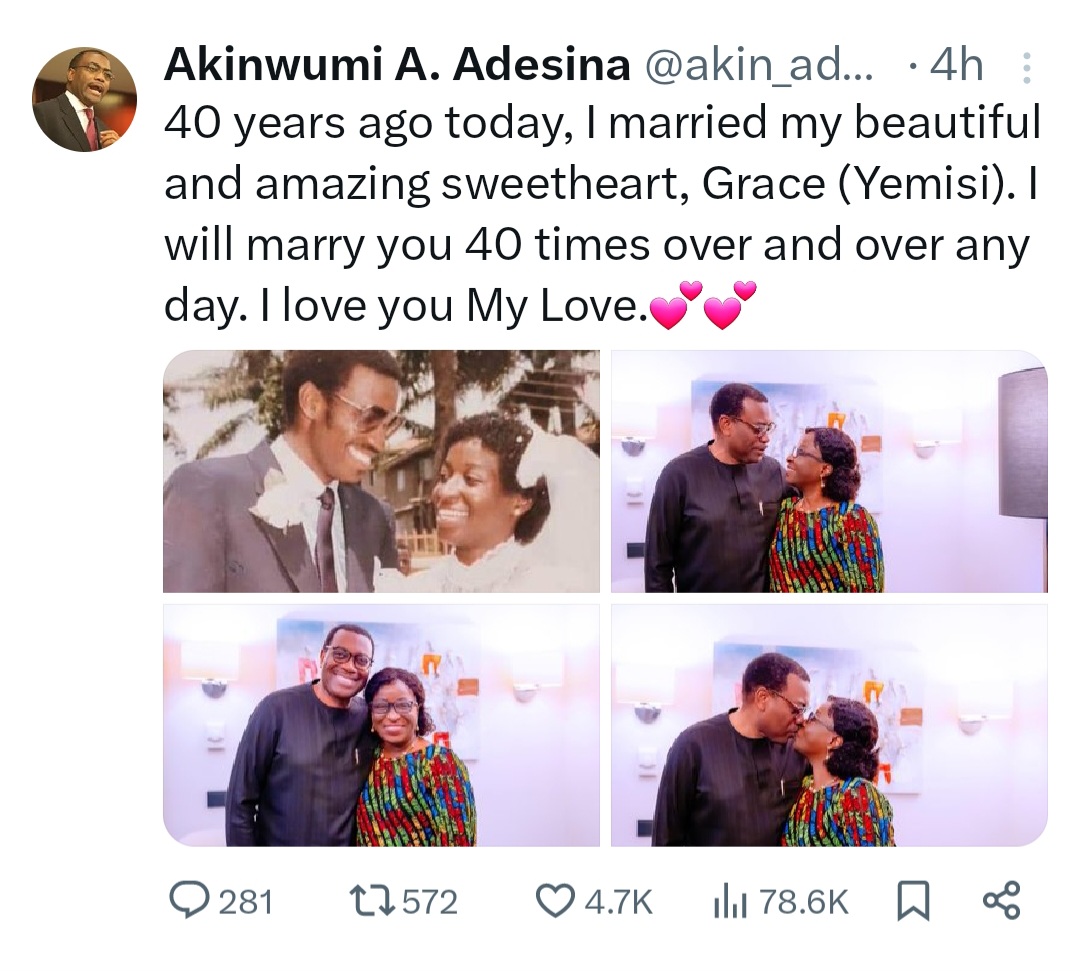Open the photo of the couple gazing at each other

tap(829, 471)
